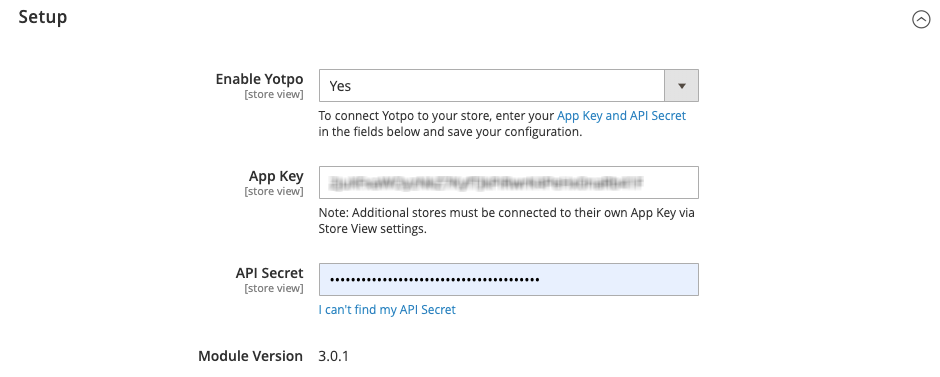Click the [store view] scope under App Key
This screenshot has width=940, height=377.
[273, 191]
